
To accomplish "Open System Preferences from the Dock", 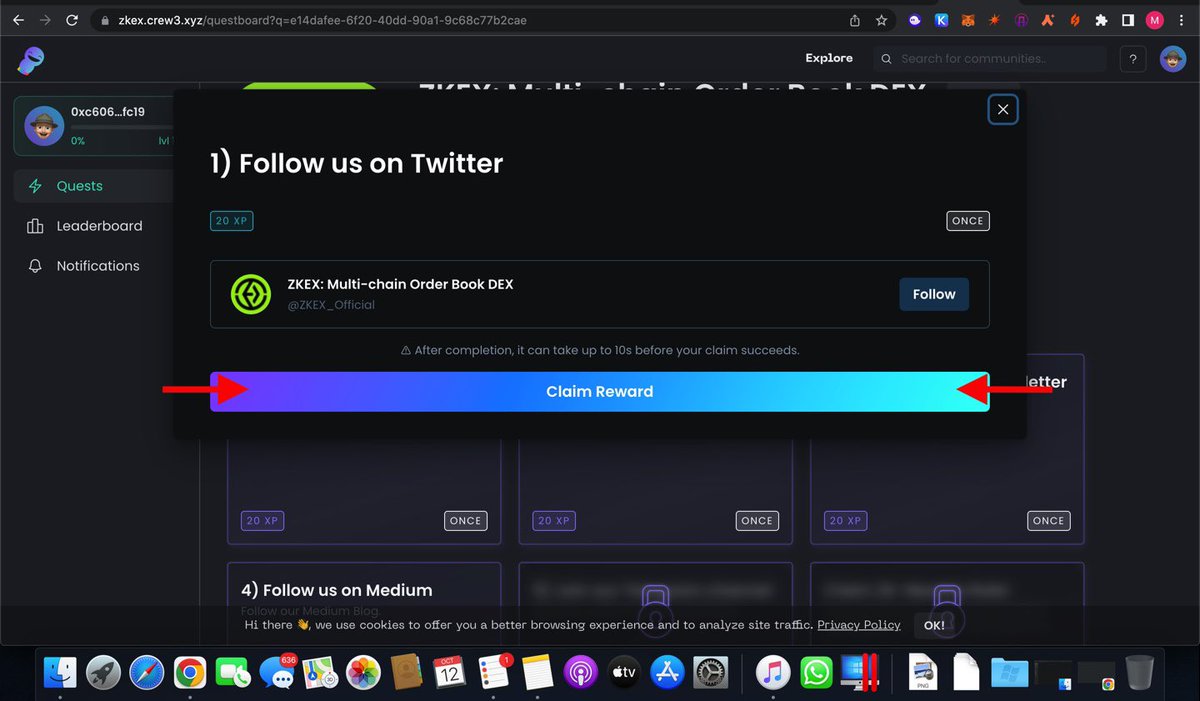I will point(711,672).
